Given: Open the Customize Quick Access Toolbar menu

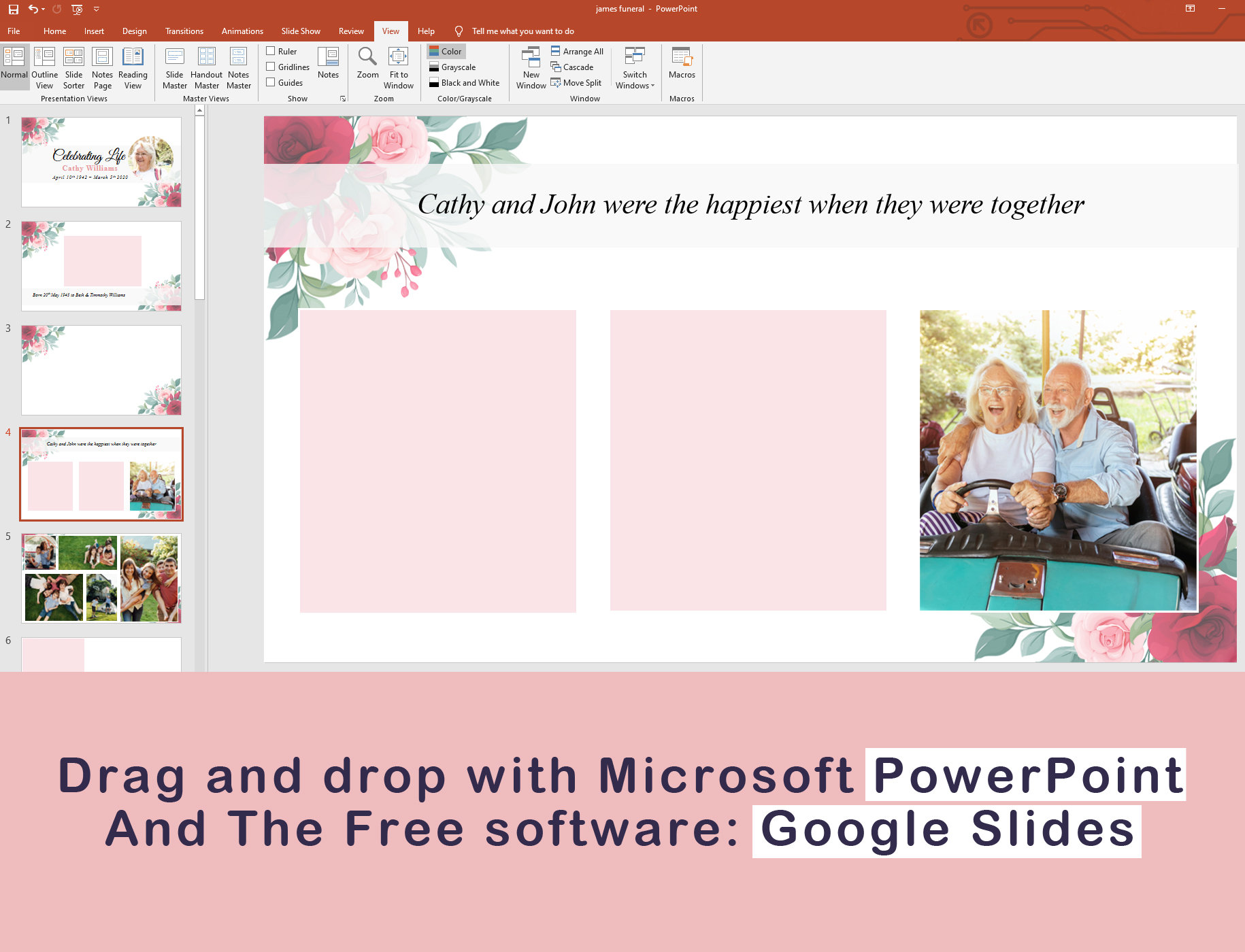Looking at the screenshot, I should (97, 9).
